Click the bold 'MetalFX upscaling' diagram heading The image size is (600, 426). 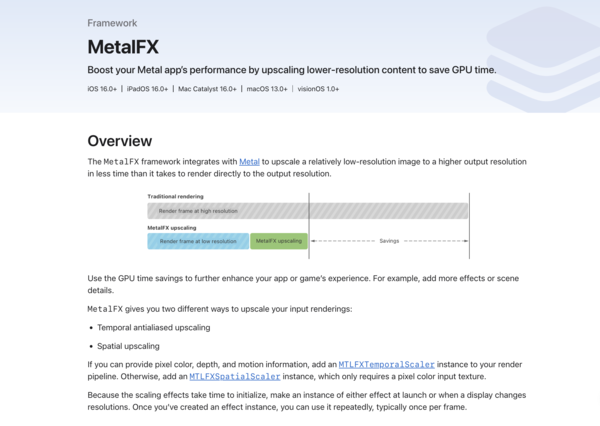[172, 228]
